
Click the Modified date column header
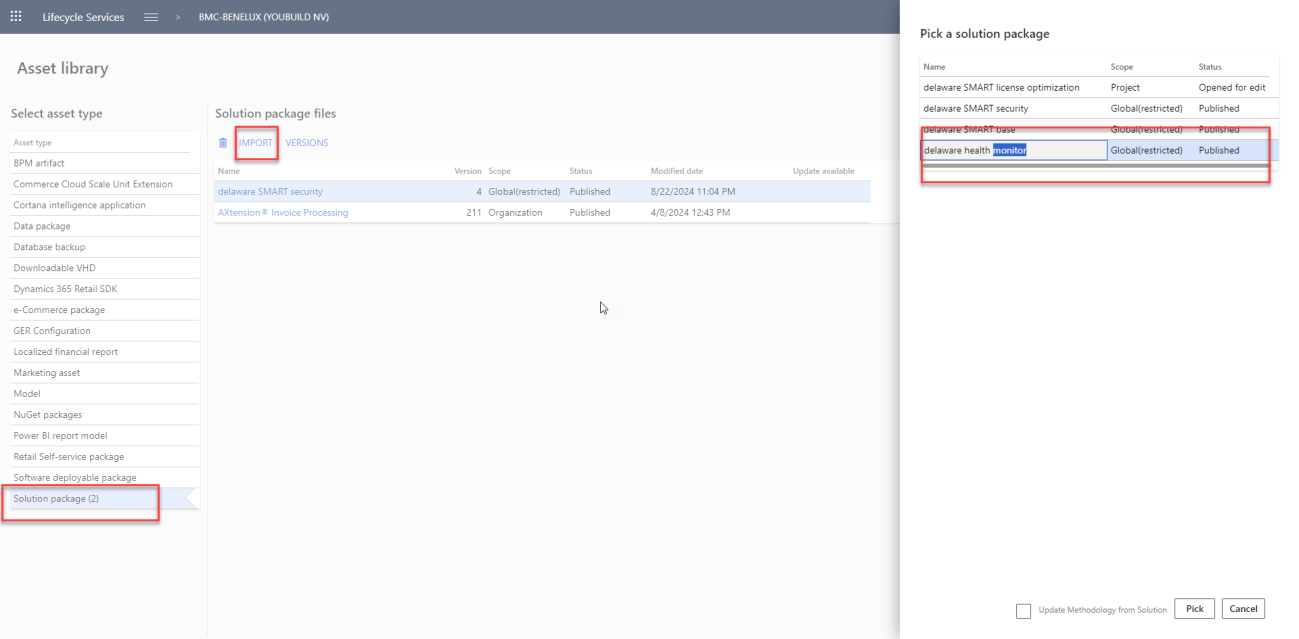pyautogui.click(x=677, y=171)
